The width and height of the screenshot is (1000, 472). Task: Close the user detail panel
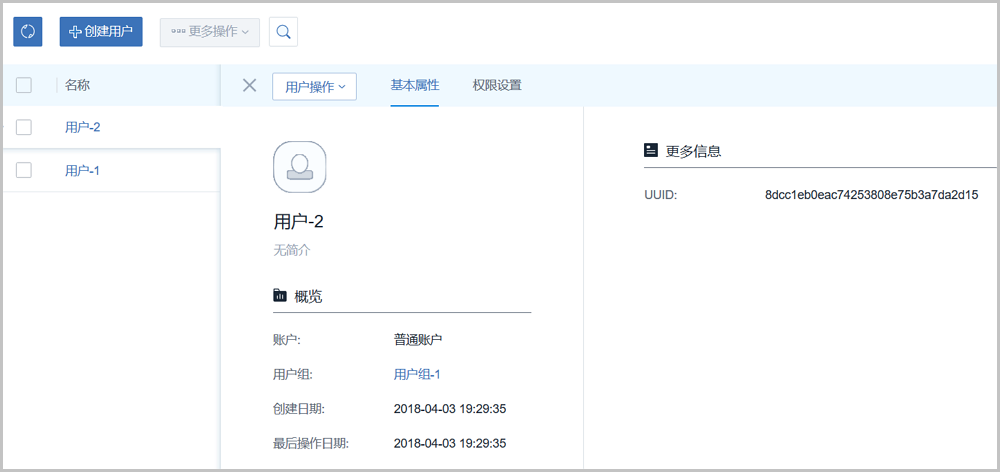pyautogui.click(x=250, y=86)
